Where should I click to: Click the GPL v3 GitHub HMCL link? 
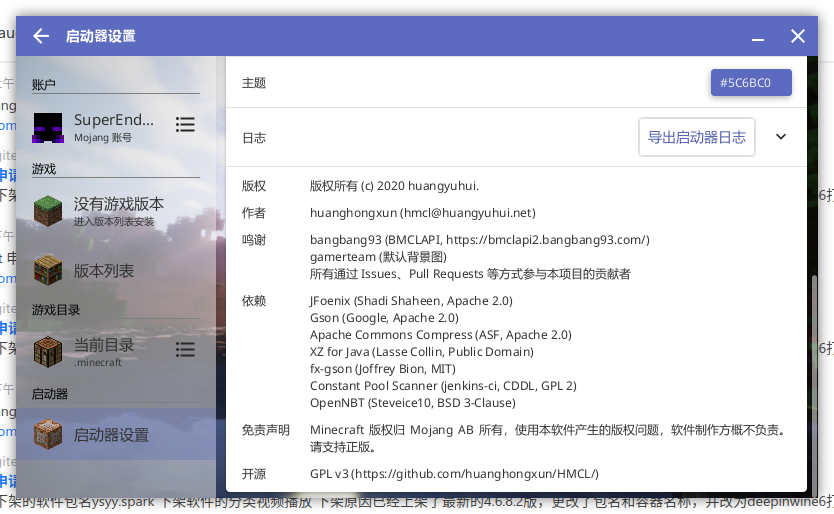coord(454,473)
